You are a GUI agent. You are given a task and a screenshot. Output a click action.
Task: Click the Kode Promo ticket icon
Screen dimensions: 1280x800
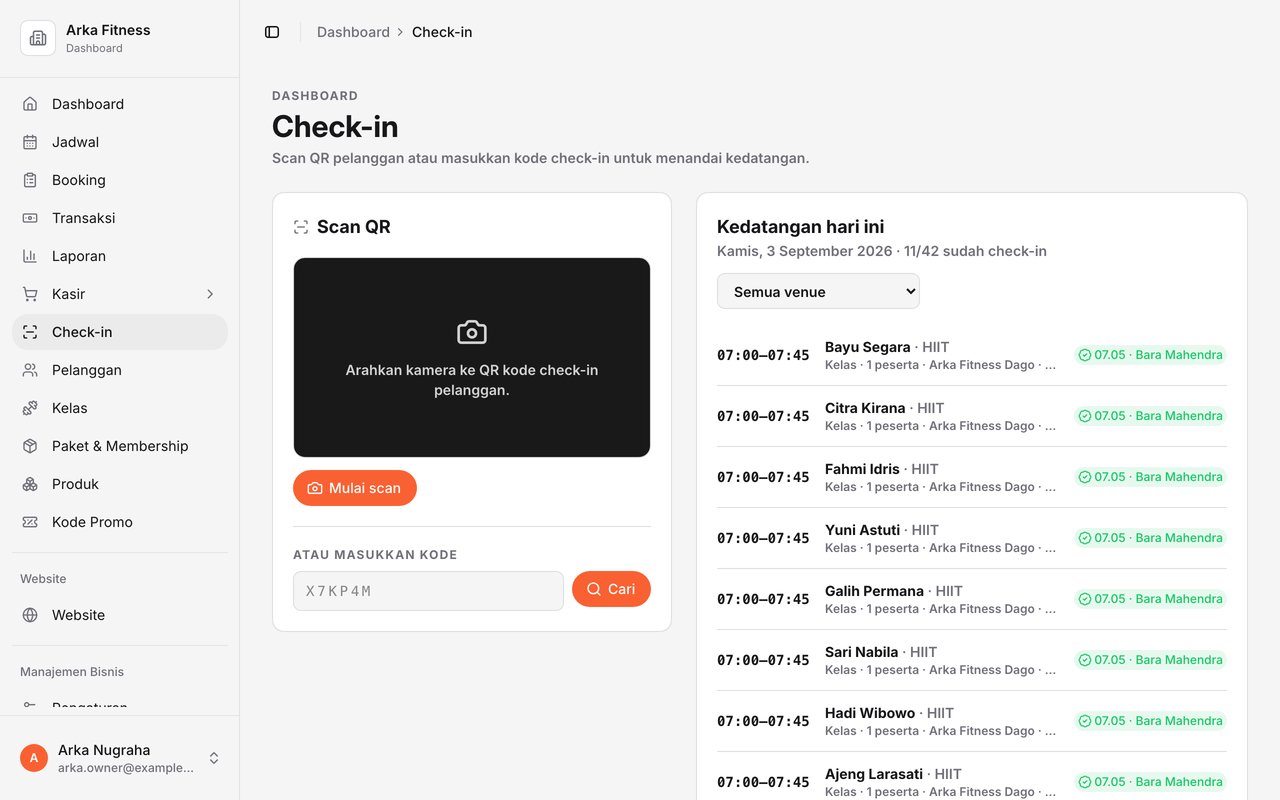pos(30,522)
